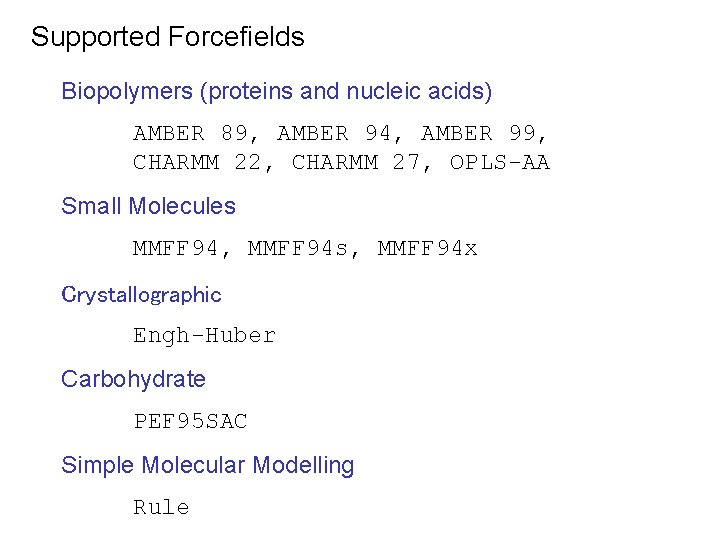Click on Engh-Huber forcefield name
Screen dimensions: 720x540
[x=204, y=335]
